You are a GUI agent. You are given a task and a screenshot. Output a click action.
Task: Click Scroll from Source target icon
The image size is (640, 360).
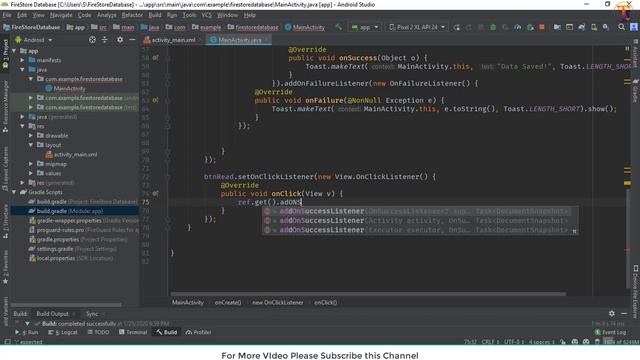click(x=92, y=40)
